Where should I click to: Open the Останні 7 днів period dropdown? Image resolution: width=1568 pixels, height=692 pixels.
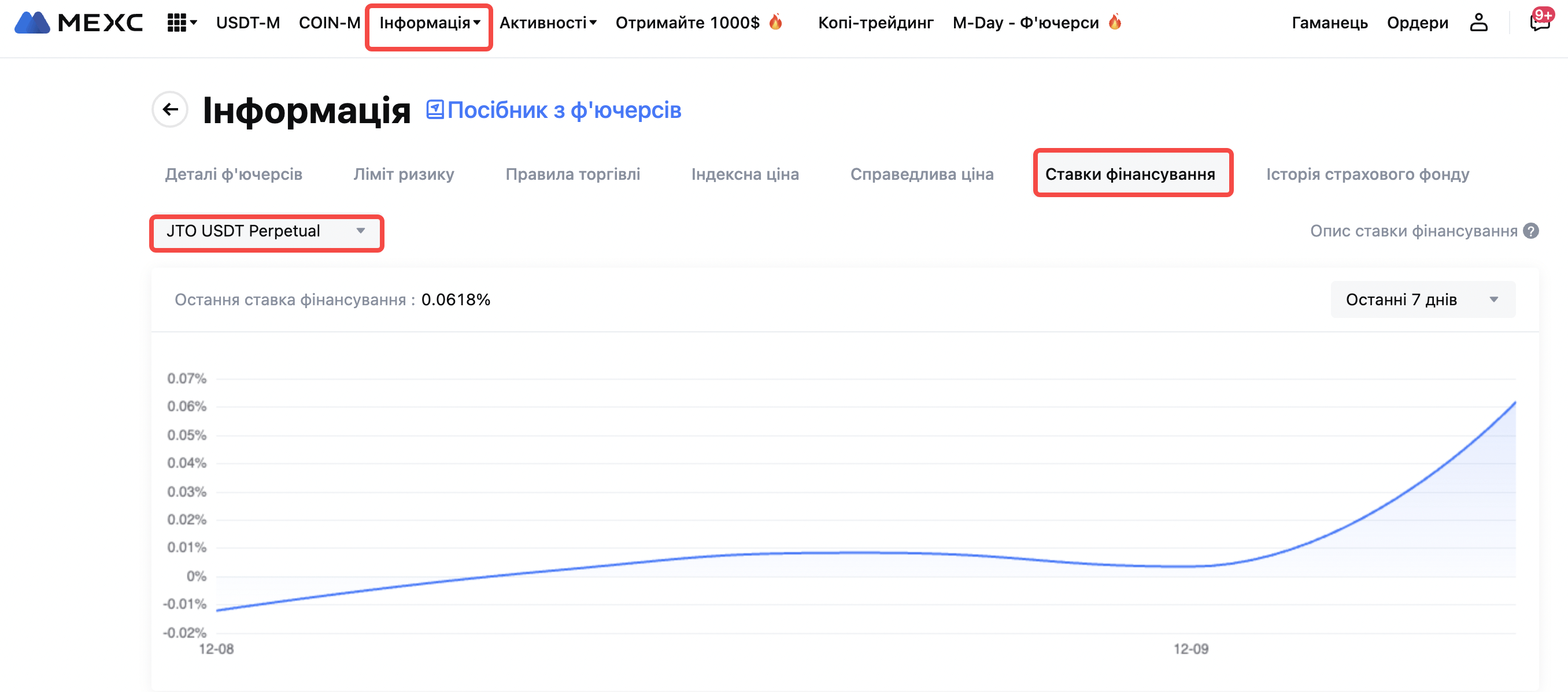pyautogui.click(x=1422, y=299)
